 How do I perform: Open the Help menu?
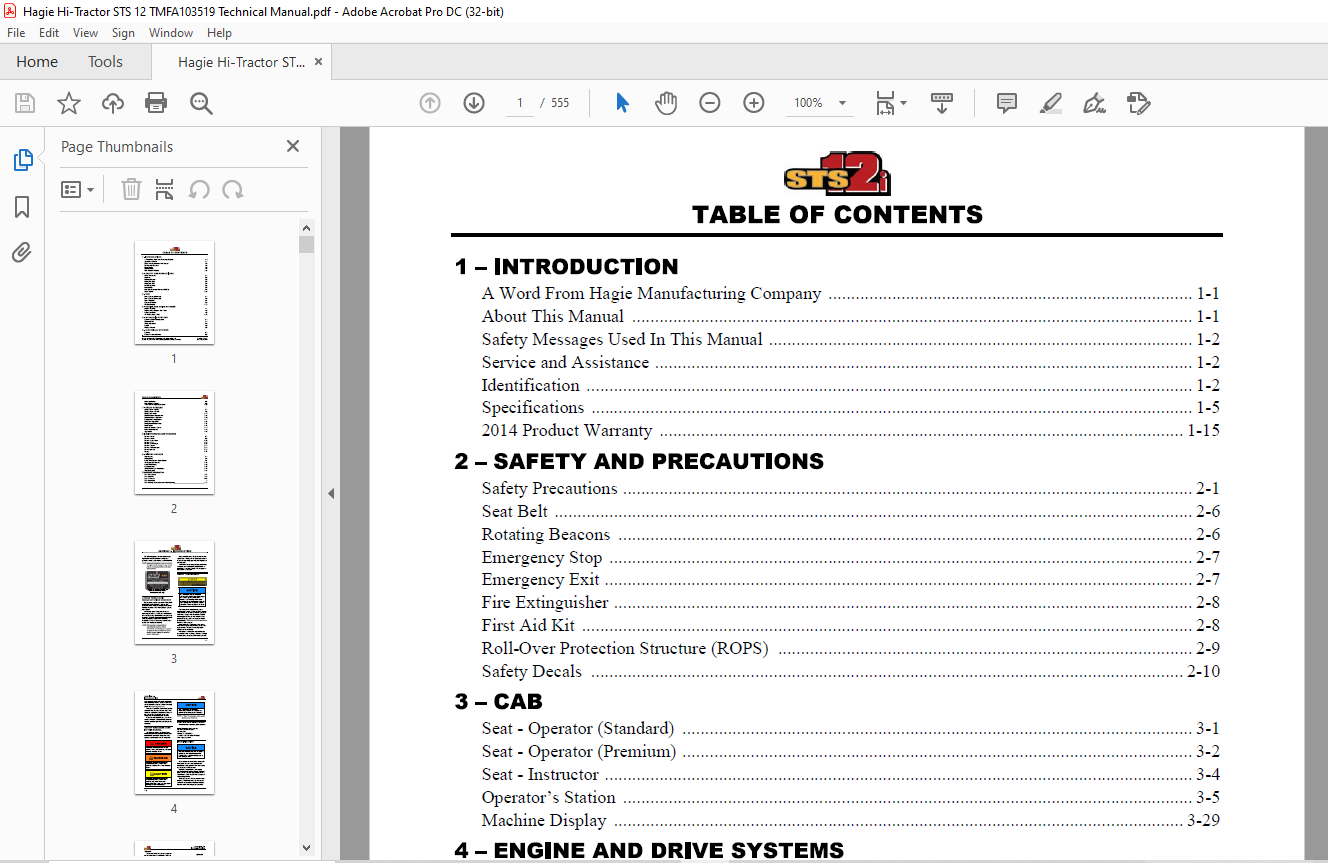point(219,33)
